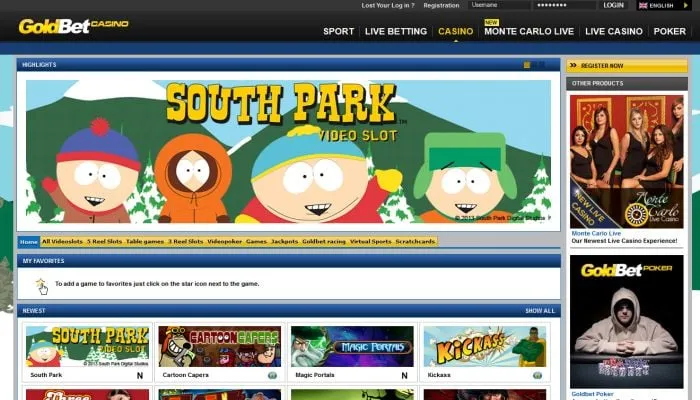This screenshot has width=700, height=400.
Task: Open the Goldbet Poker text link
Action: 592,394
